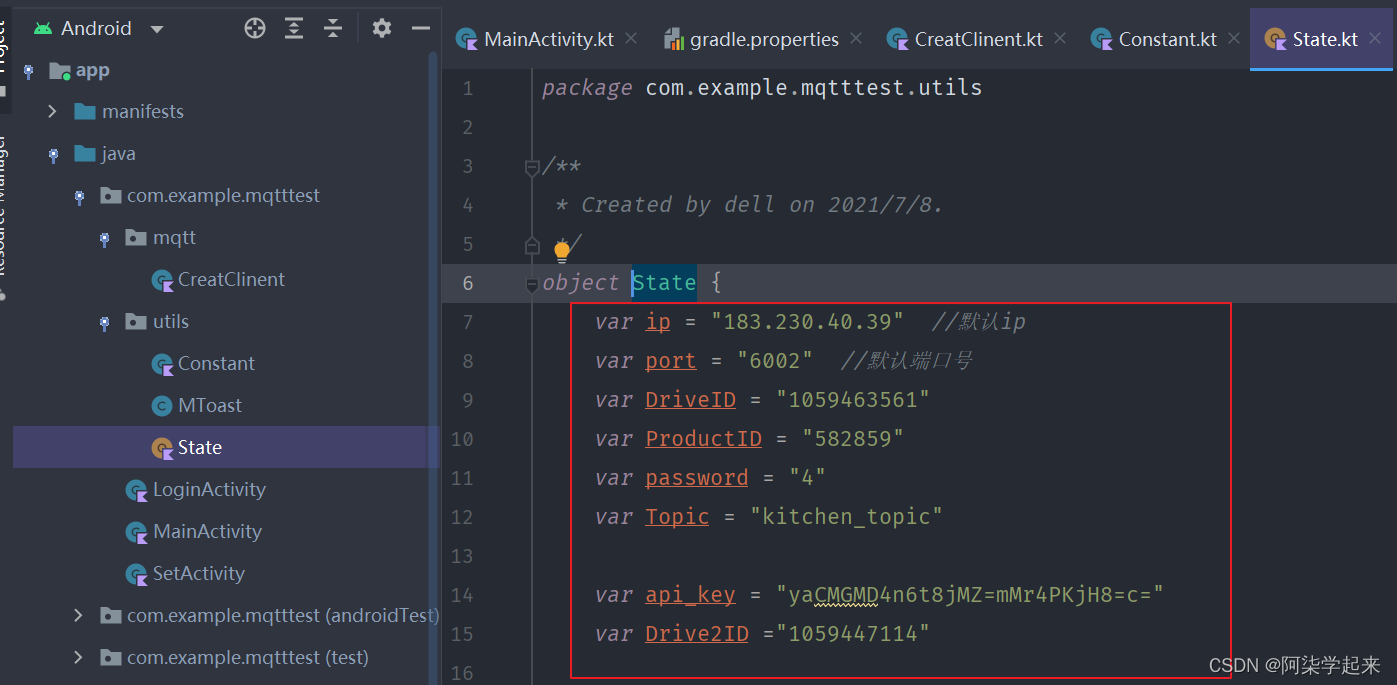Image resolution: width=1397 pixels, height=685 pixels.
Task: Close the State.kt tab
Action: pos(1376,39)
